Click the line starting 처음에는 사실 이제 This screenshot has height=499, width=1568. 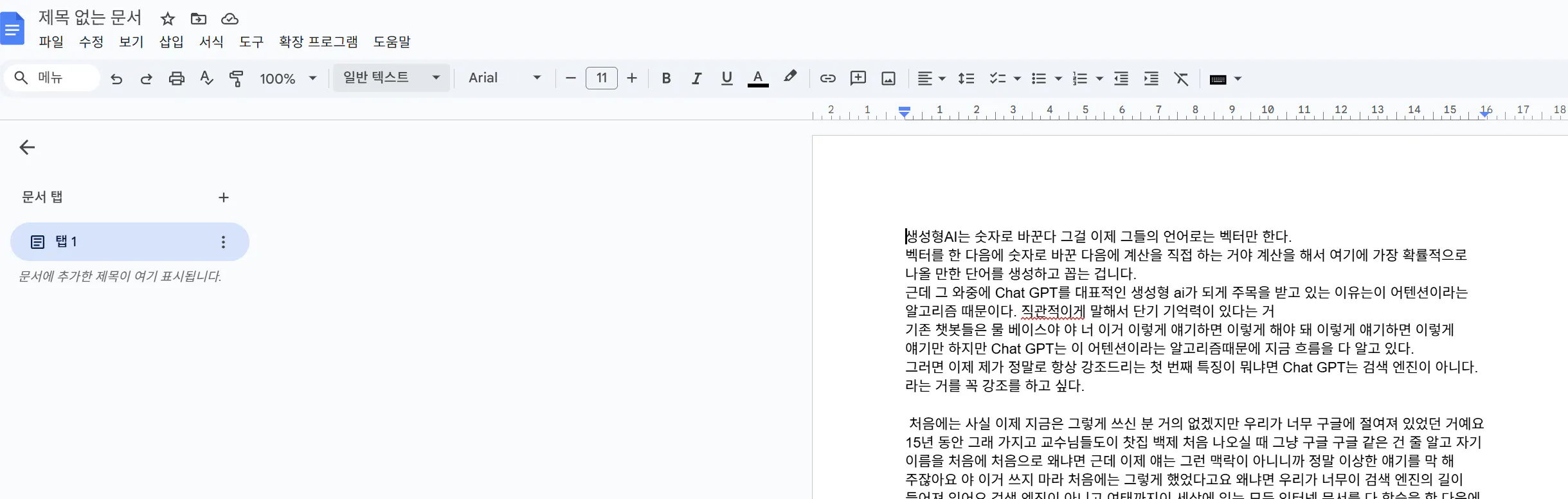tap(1196, 424)
